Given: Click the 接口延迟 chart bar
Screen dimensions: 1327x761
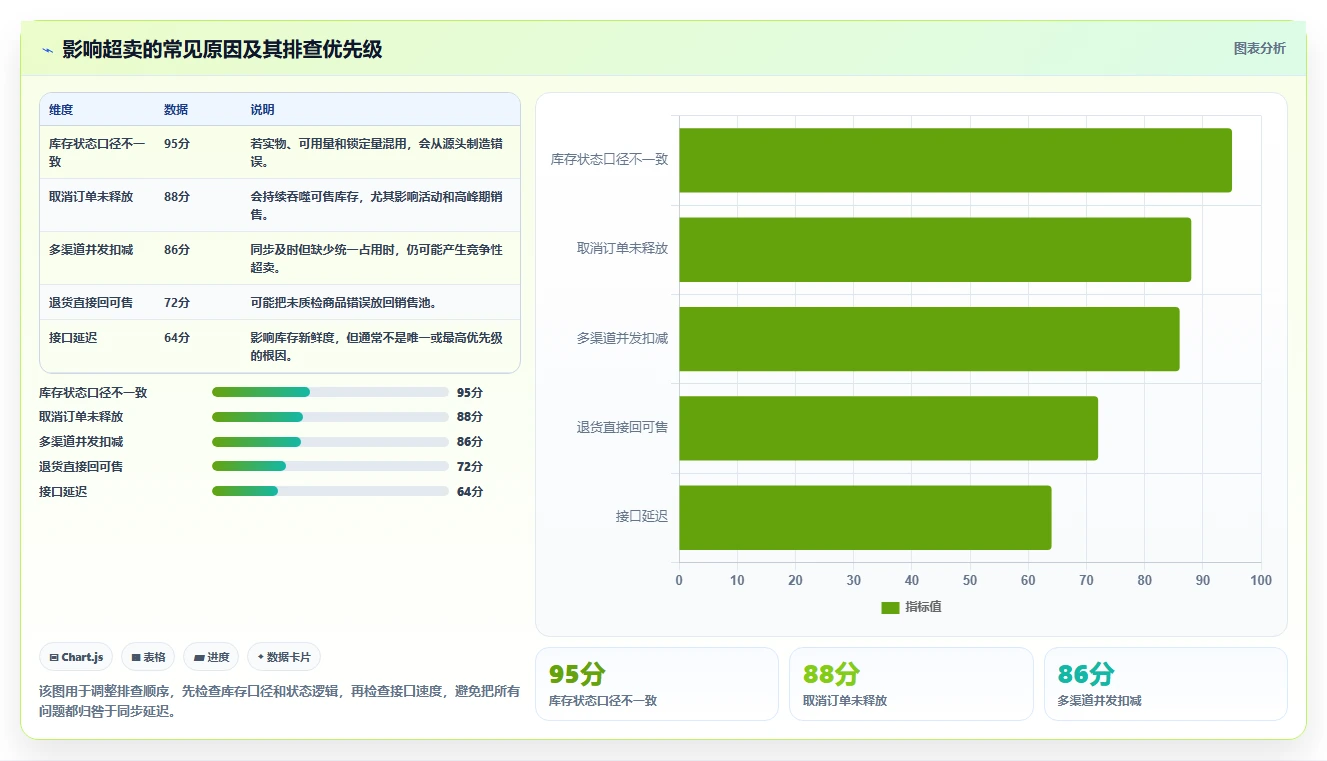Looking at the screenshot, I should 865,517.
